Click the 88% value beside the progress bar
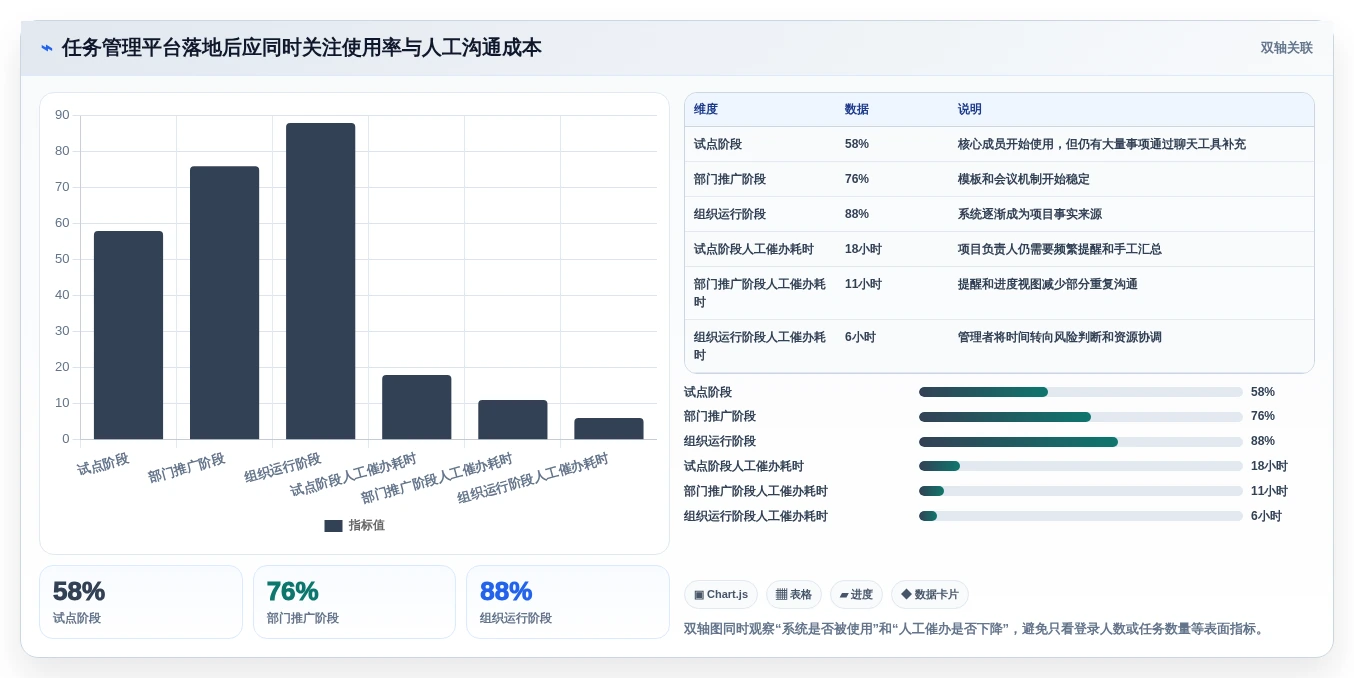 coord(1263,441)
